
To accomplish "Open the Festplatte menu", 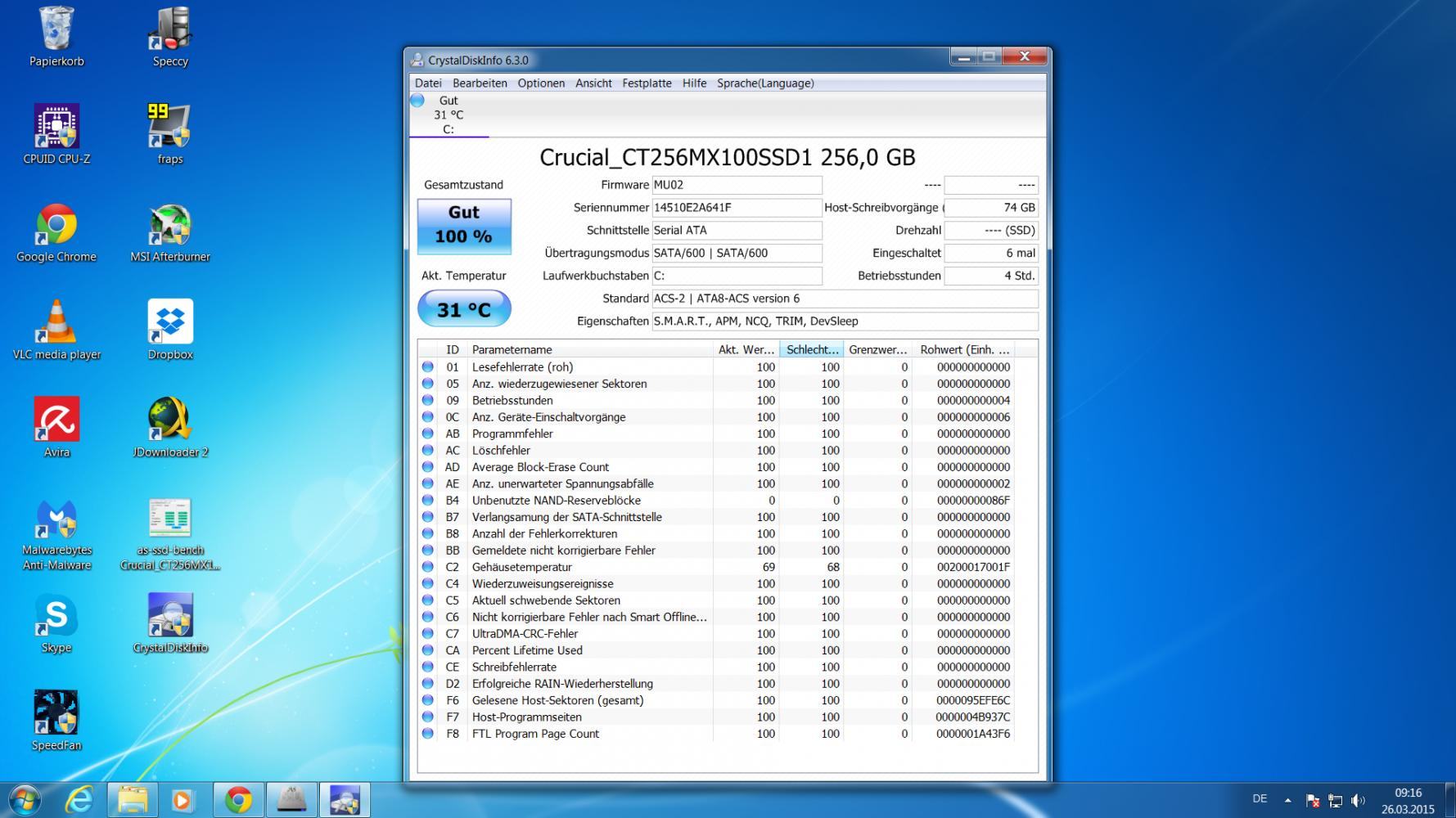I will (x=647, y=83).
